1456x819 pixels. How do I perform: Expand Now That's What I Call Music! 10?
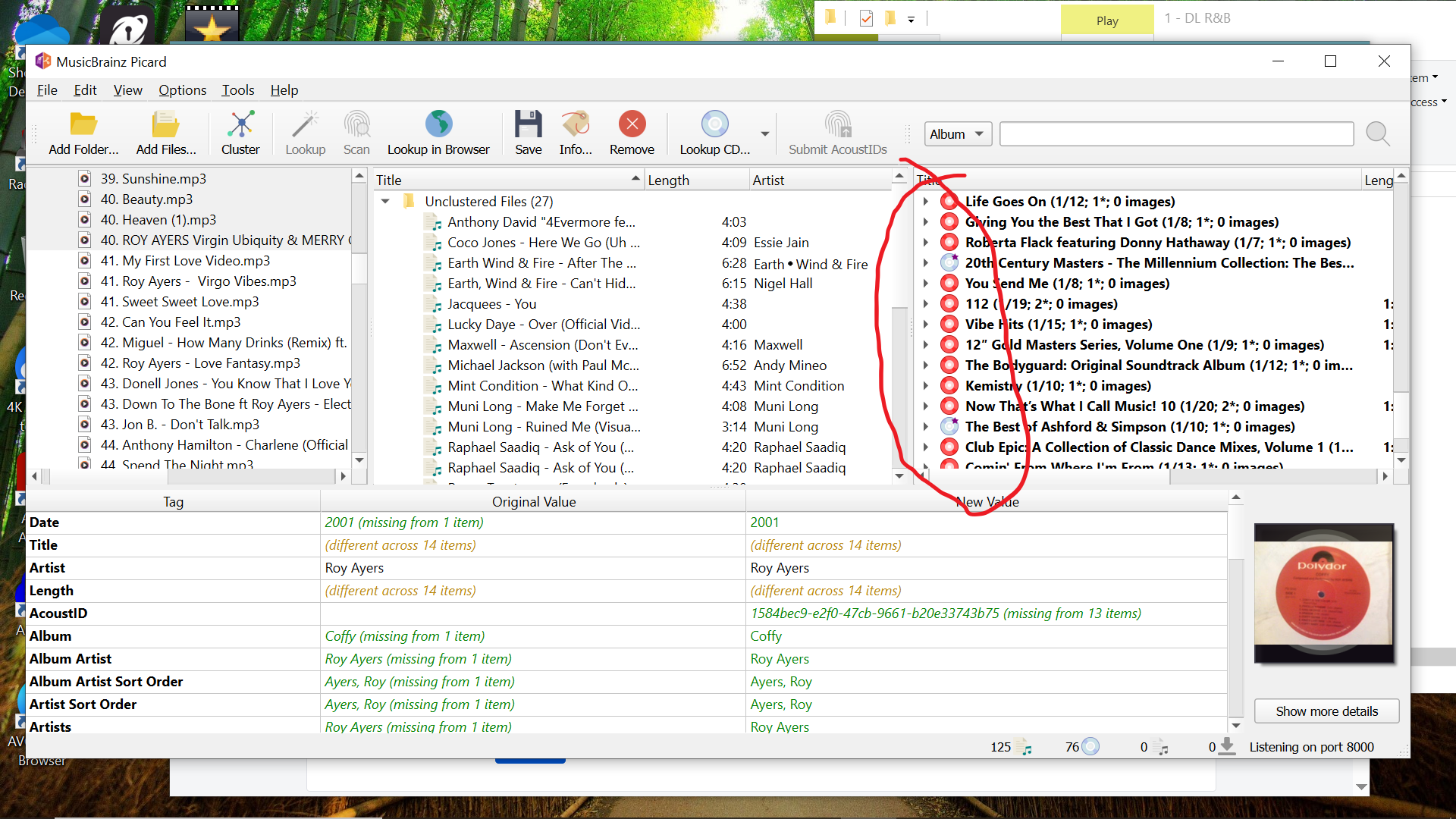coord(925,406)
